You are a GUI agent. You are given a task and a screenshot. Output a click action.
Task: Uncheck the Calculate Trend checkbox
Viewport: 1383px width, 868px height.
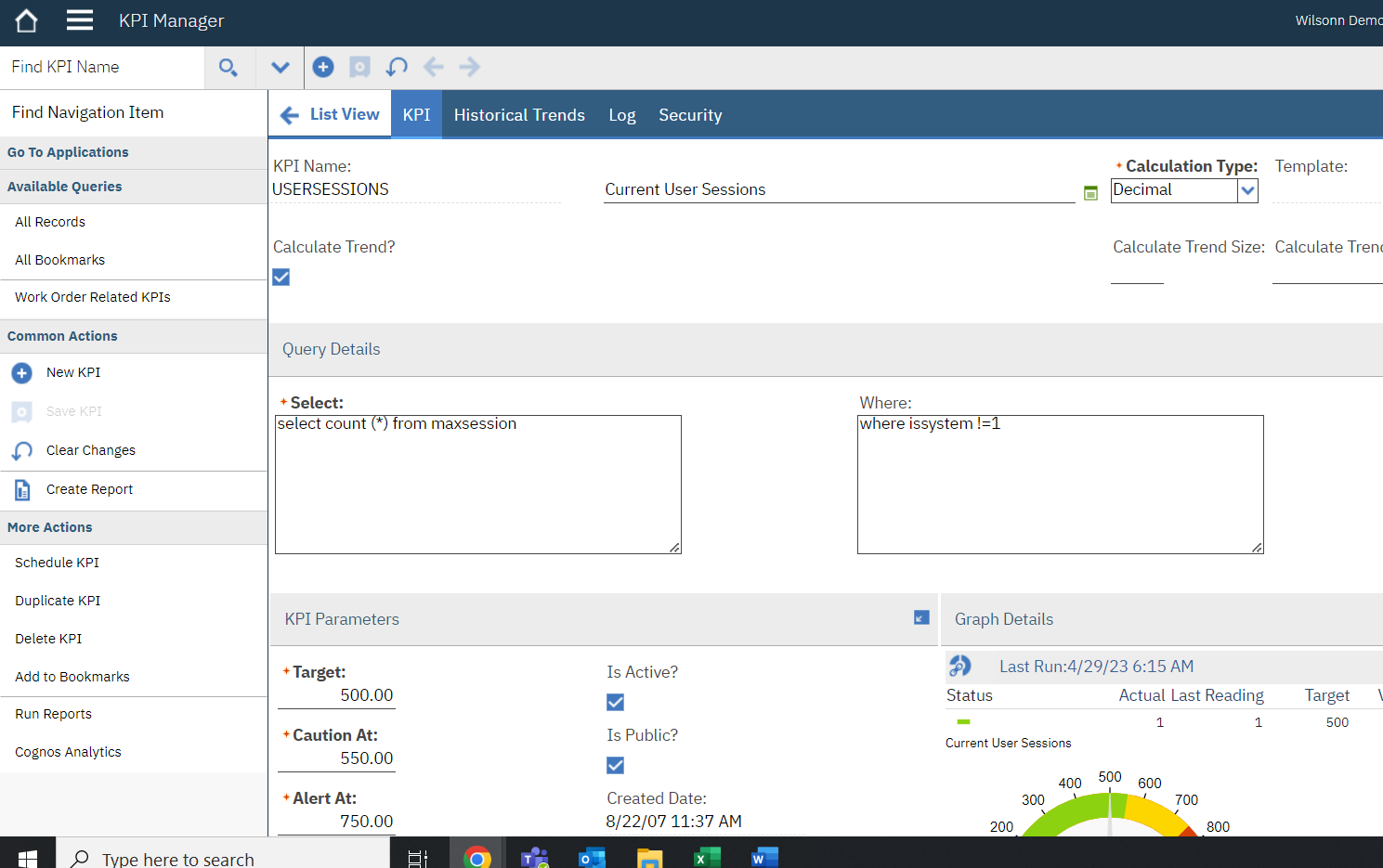pos(281,277)
